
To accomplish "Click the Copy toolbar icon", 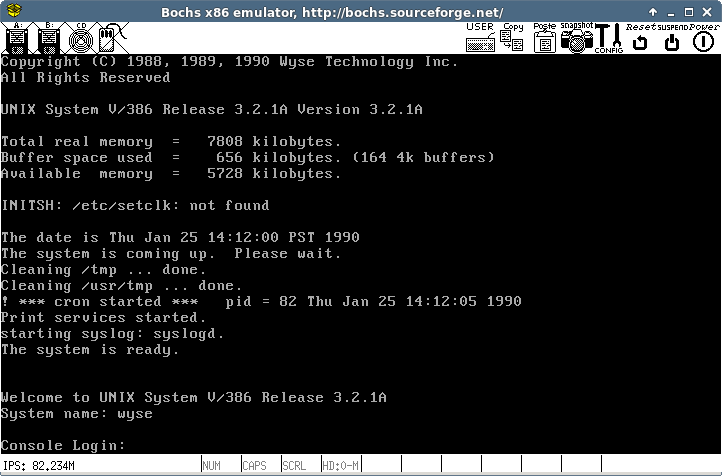I will (x=512, y=37).
